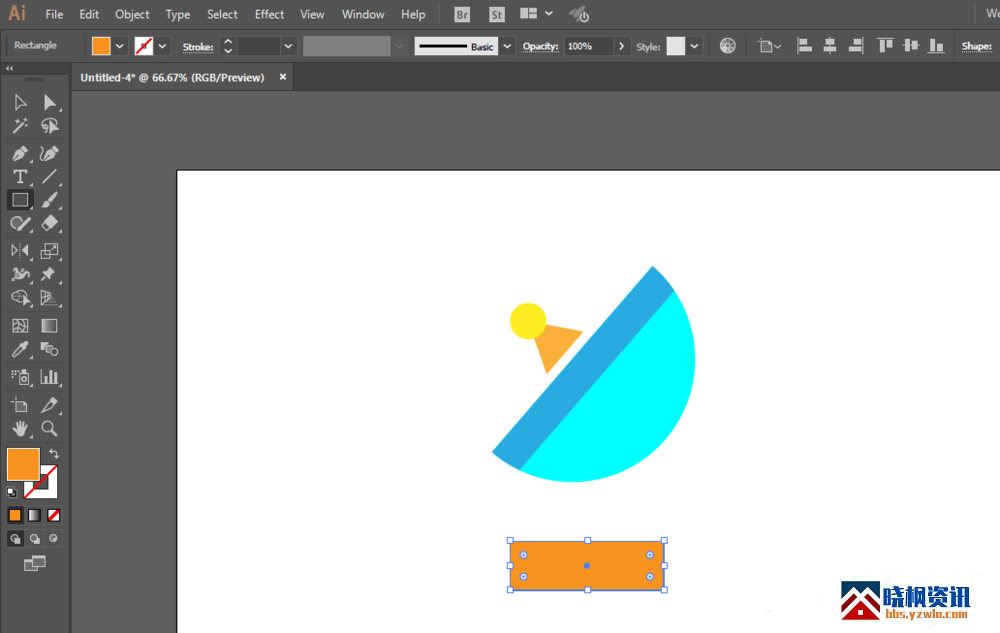The height and width of the screenshot is (633, 1000).
Task: Click the large orange Fill swatch
Action: coord(22,464)
